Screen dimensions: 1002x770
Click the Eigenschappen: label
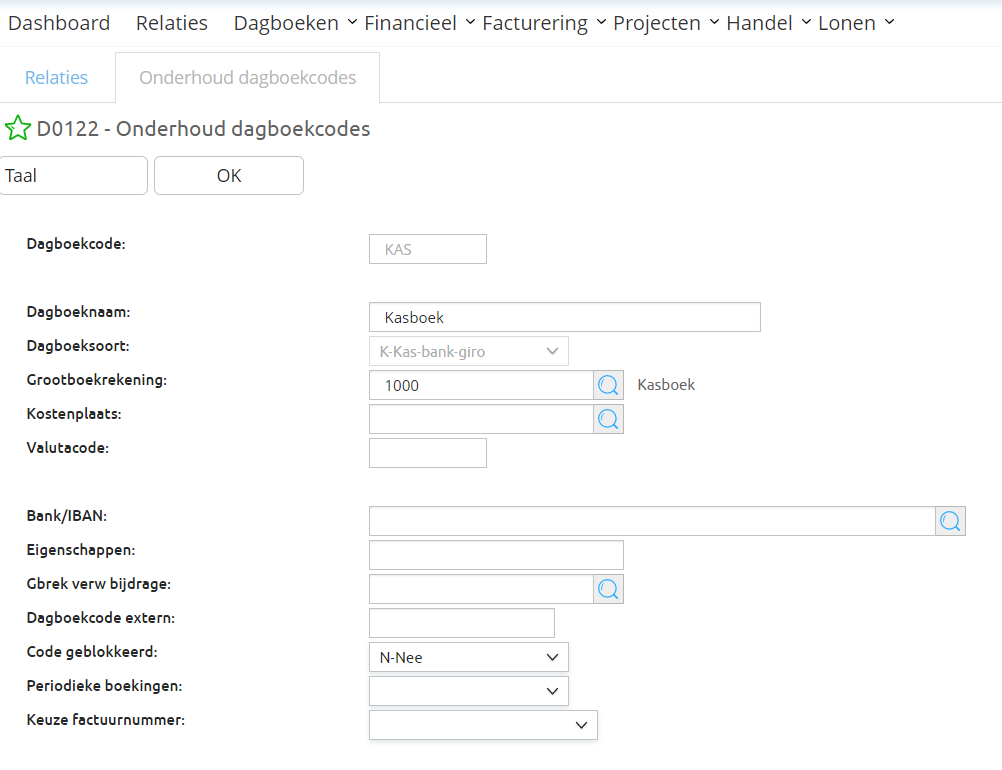click(81, 550)
